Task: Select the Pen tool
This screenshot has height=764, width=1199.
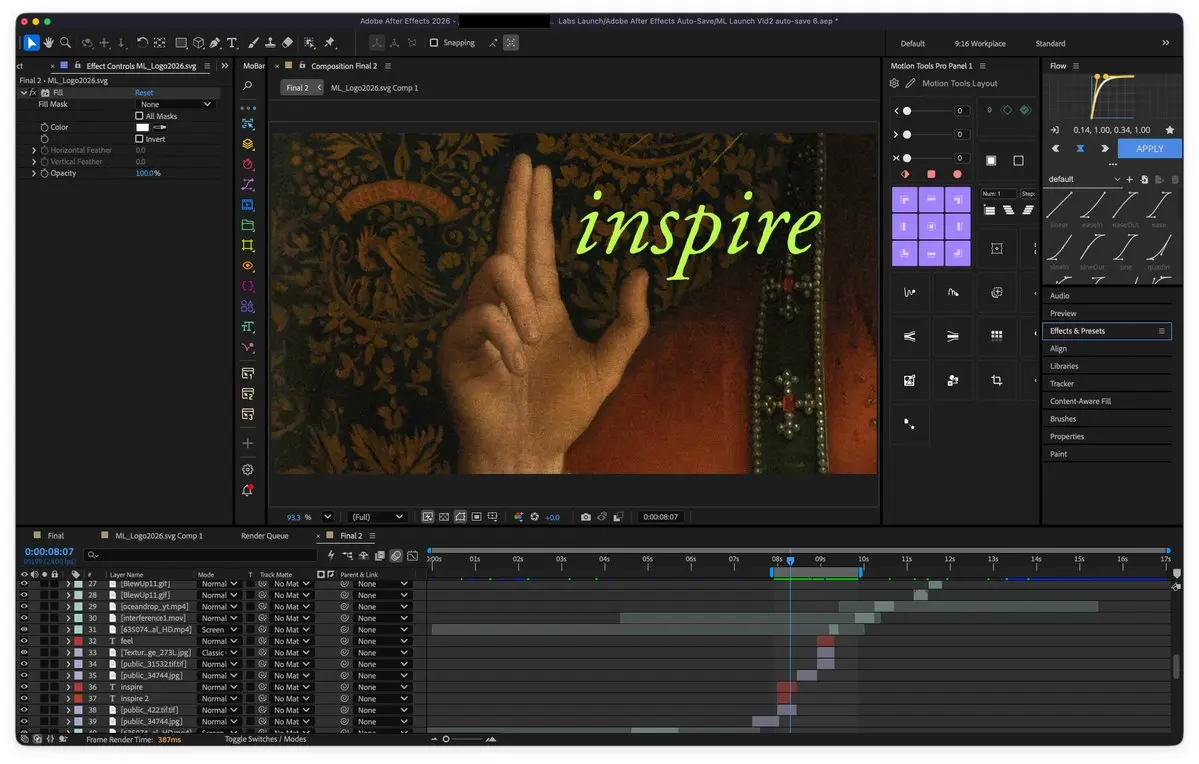Action: (216, 43)
